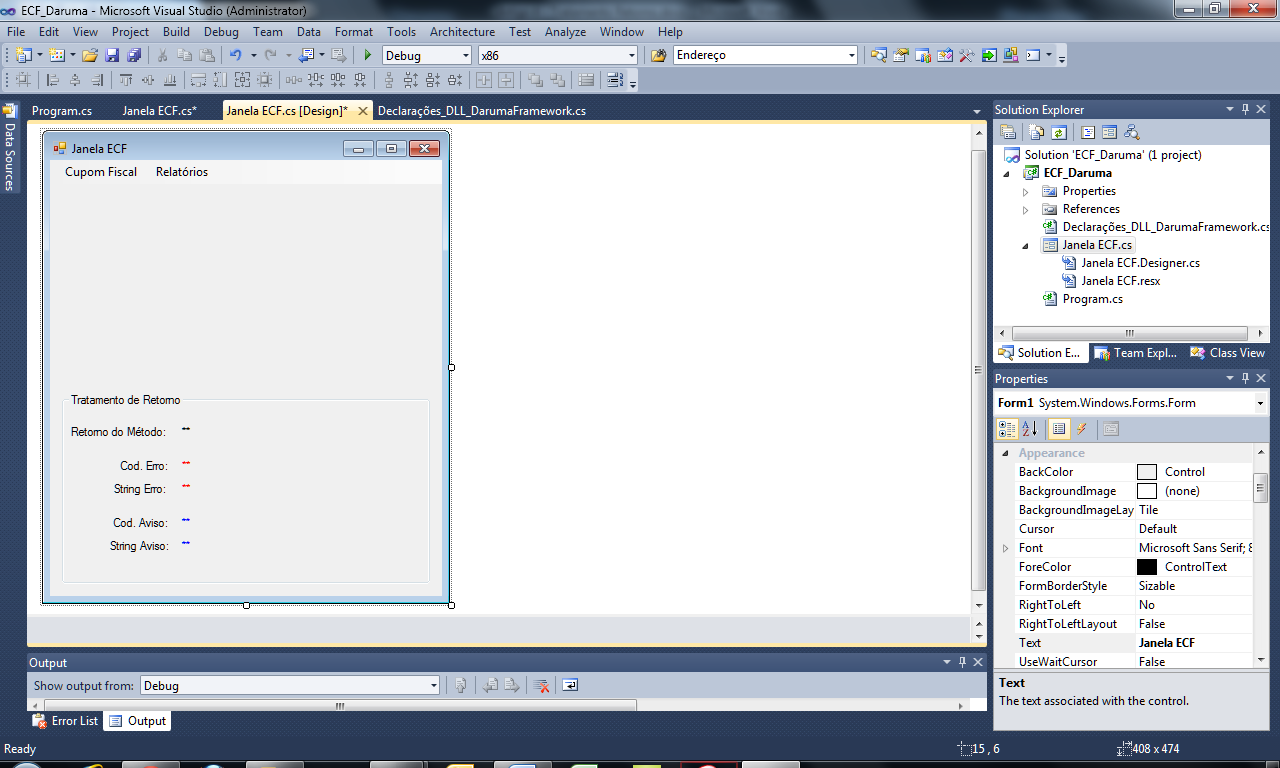
Task: Collapse the ECF_Daruma project node
Action: [x=1008, y=173]
